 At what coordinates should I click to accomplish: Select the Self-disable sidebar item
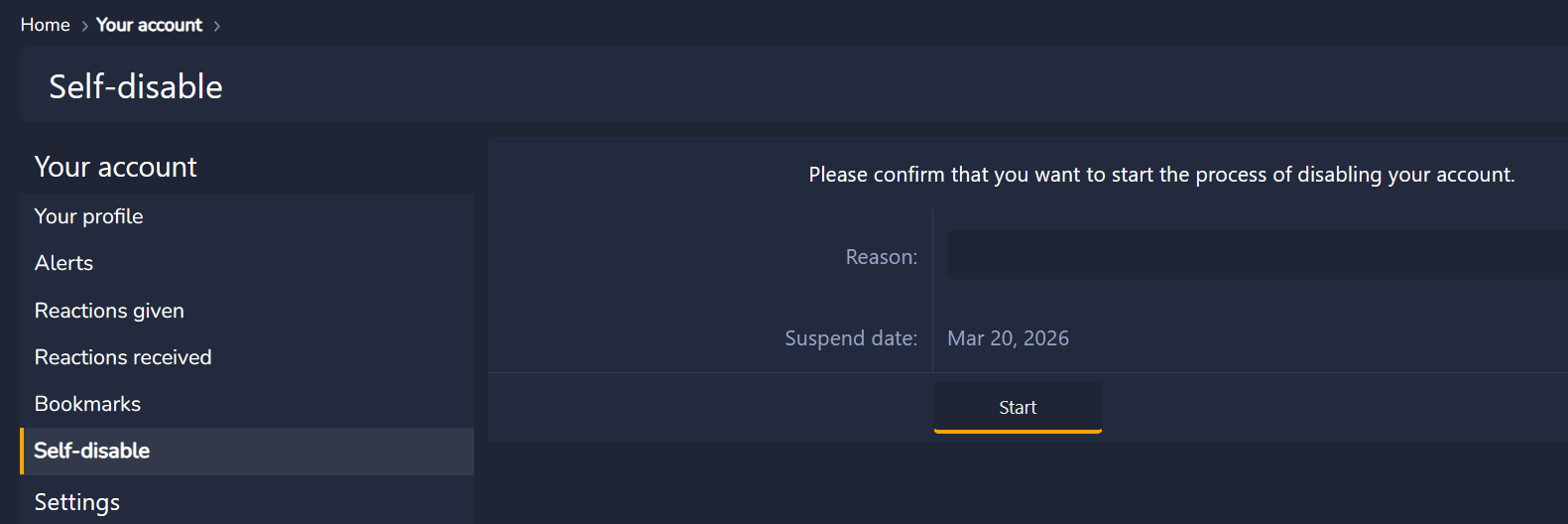click(92, 451)
